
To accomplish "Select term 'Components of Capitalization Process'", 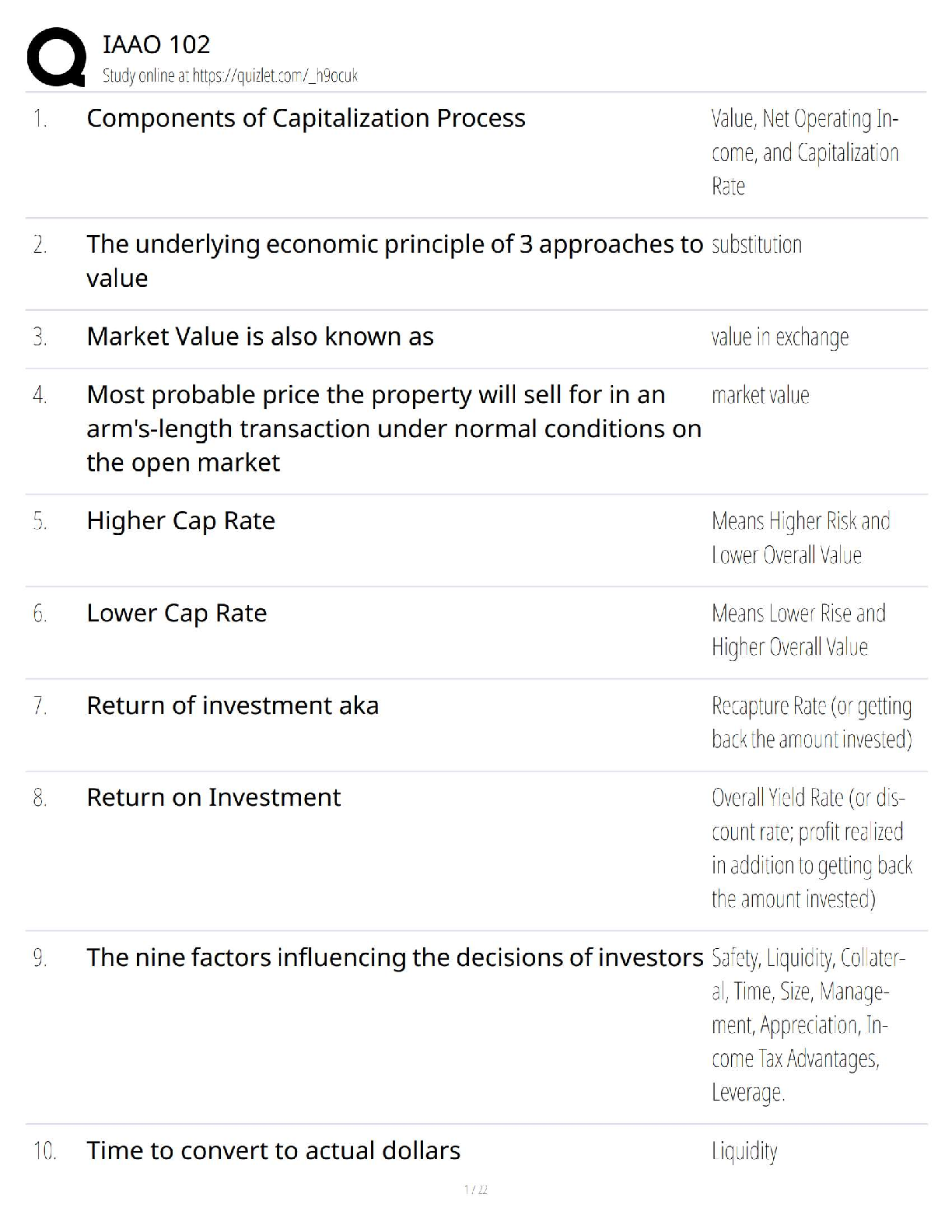I will (306, 118).
